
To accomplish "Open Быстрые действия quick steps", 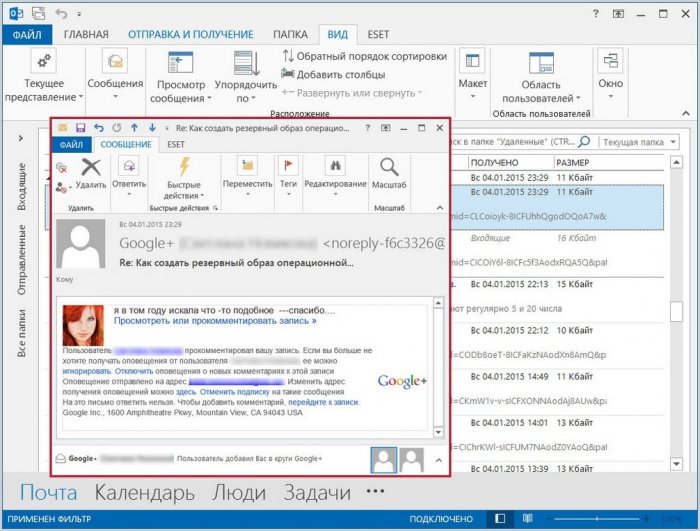I will coord(183,179).
